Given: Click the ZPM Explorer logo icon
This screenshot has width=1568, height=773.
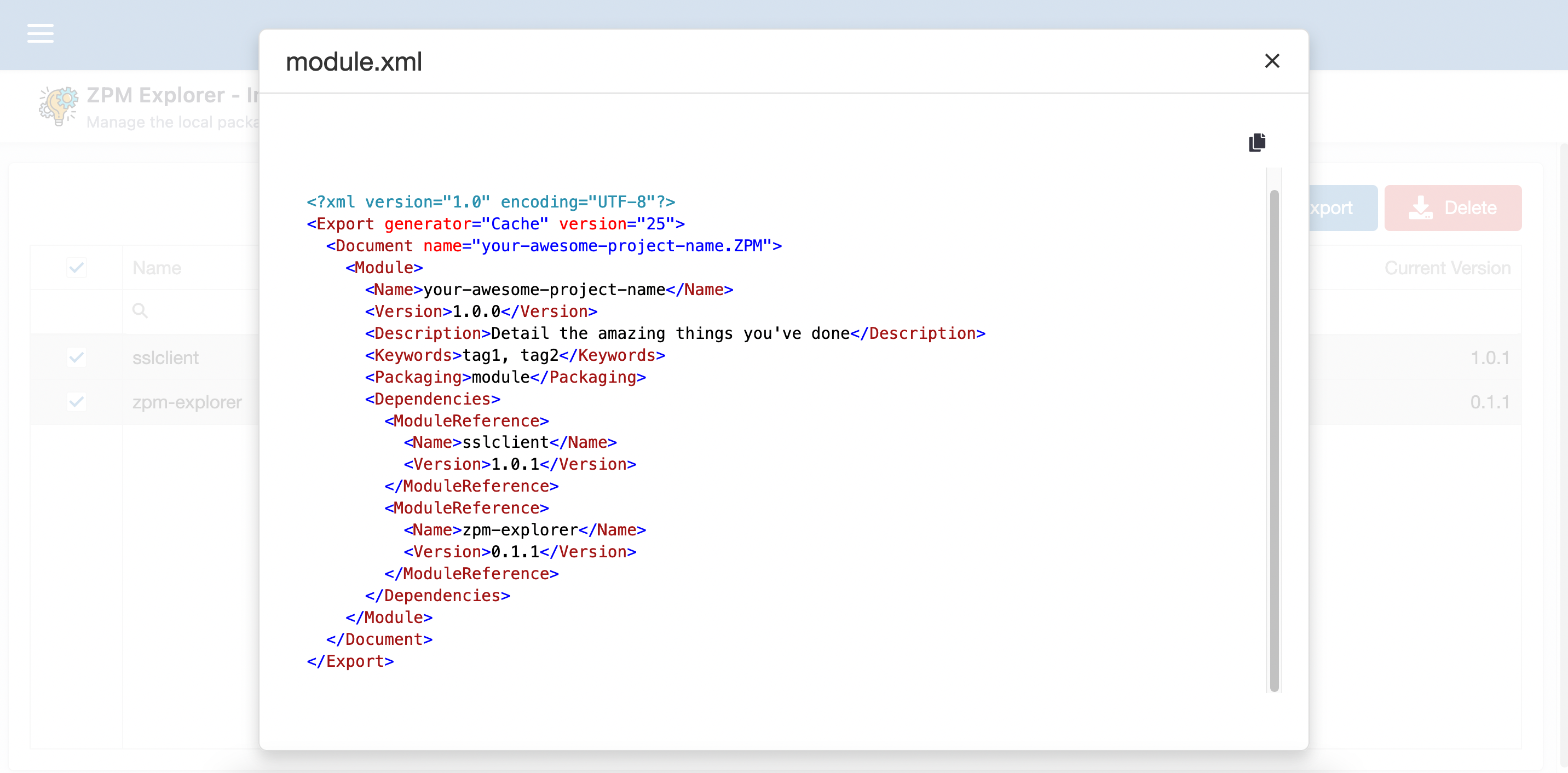Looking at the screenshot, I should (59, 106).
